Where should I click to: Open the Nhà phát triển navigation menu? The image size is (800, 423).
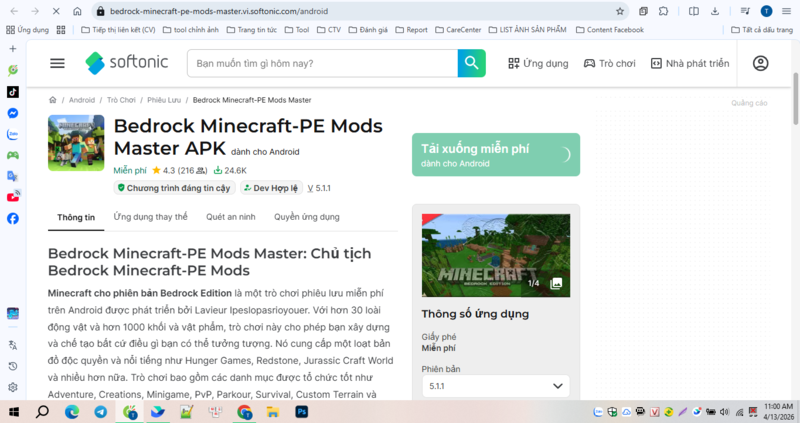pos(690,63)
